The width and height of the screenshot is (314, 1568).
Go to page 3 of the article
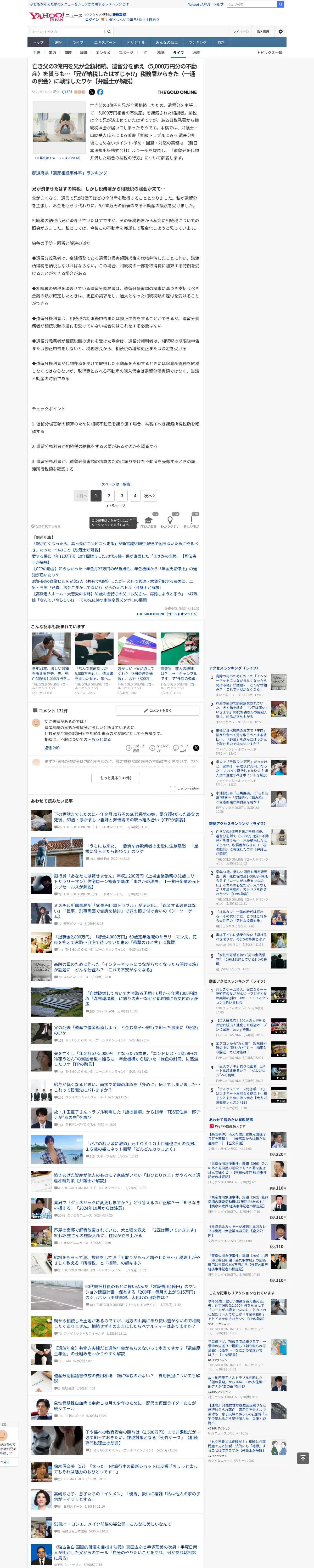tap(122, 495)
